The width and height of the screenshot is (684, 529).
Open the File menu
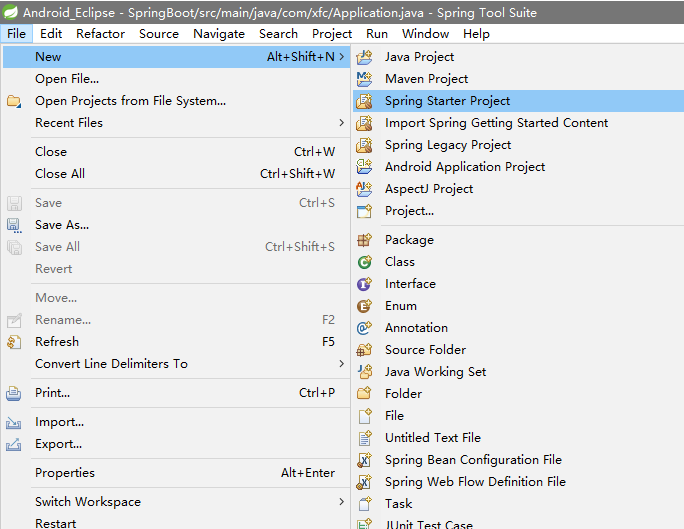(17, 34)
